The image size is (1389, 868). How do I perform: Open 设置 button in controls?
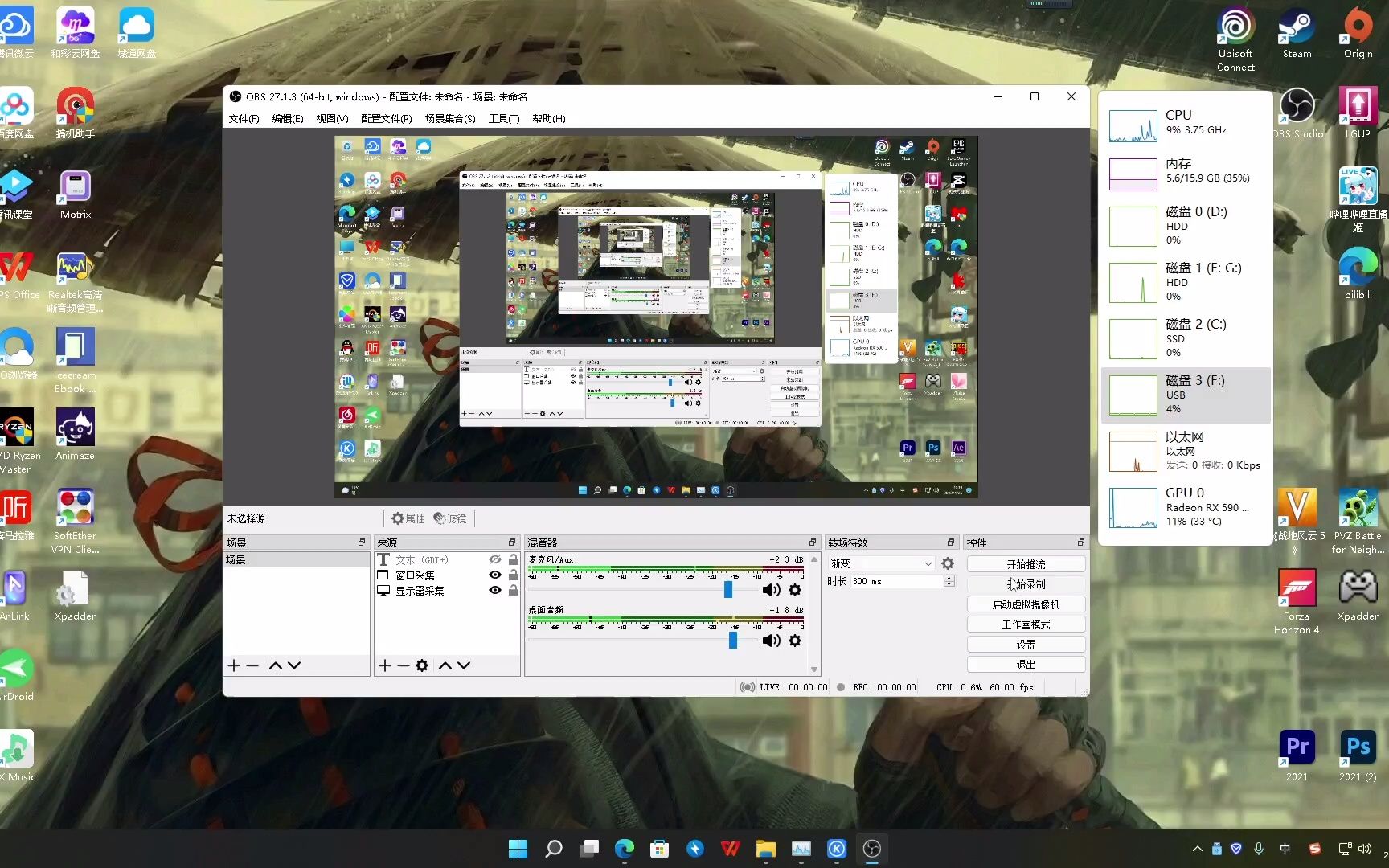coord(1026,645)
